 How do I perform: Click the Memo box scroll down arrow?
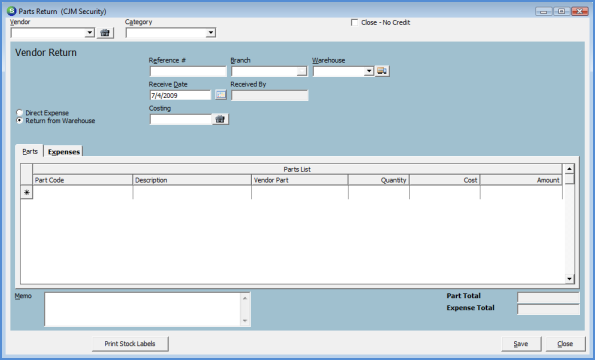(245, 321)
